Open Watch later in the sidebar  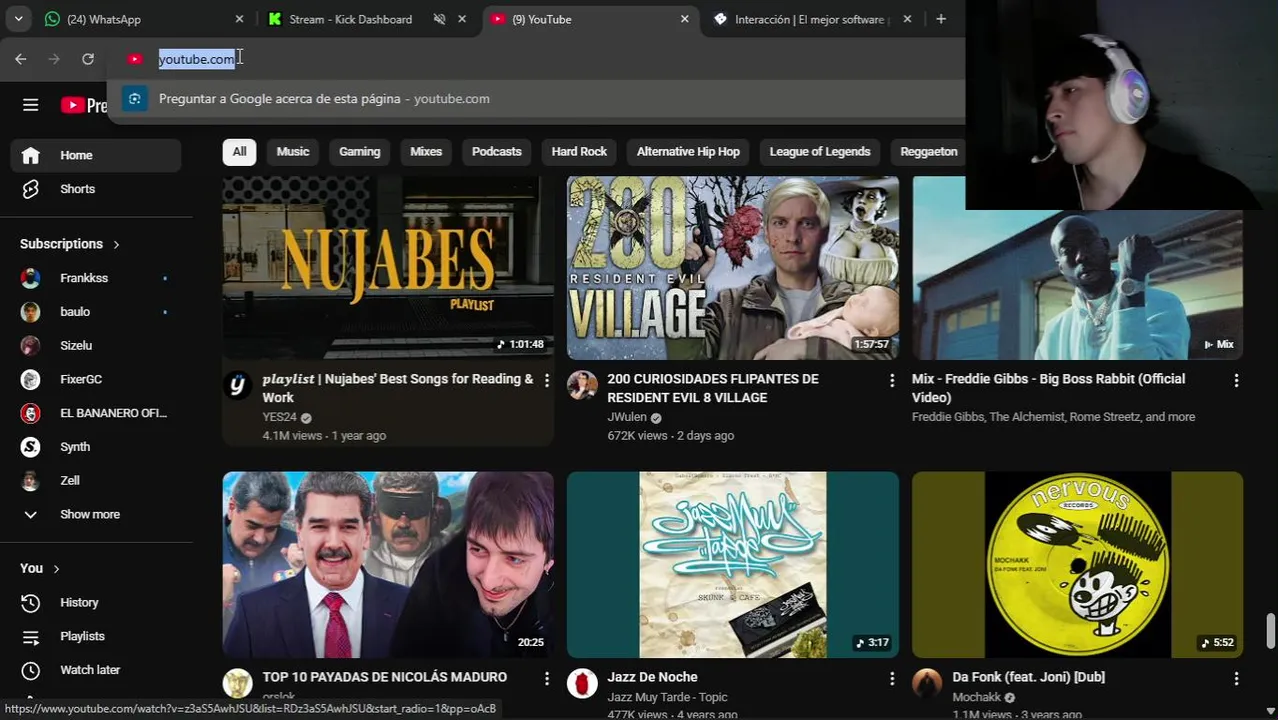(x=96, y=670)
